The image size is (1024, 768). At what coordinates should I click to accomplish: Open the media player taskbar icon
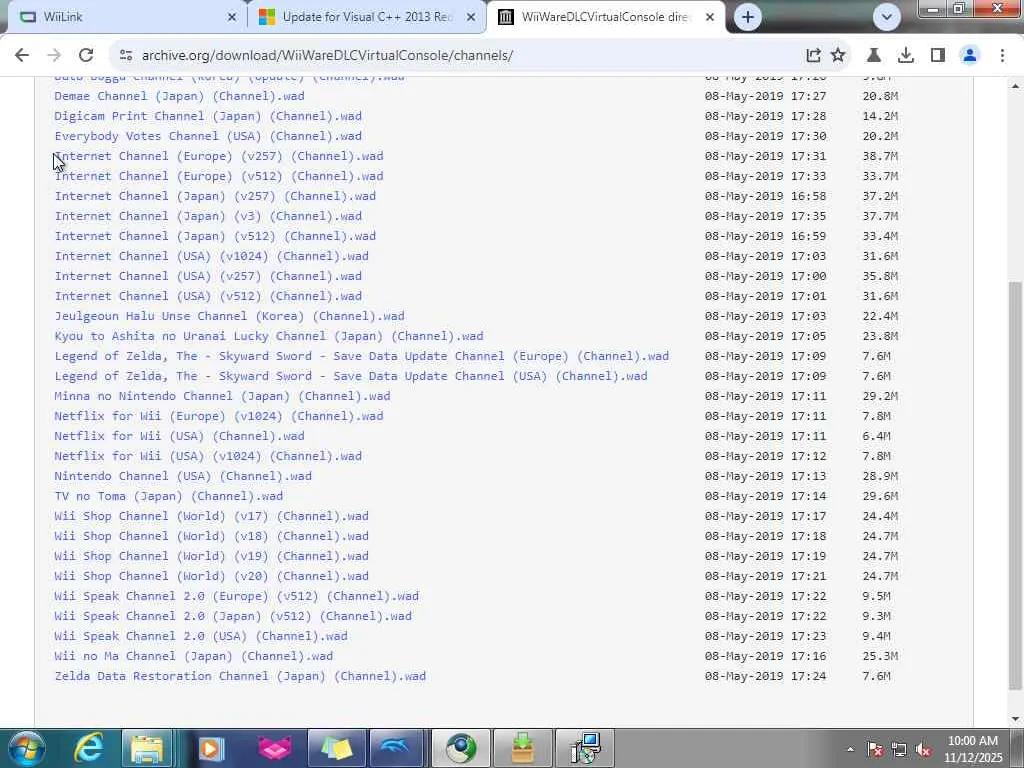click(210, 748)
